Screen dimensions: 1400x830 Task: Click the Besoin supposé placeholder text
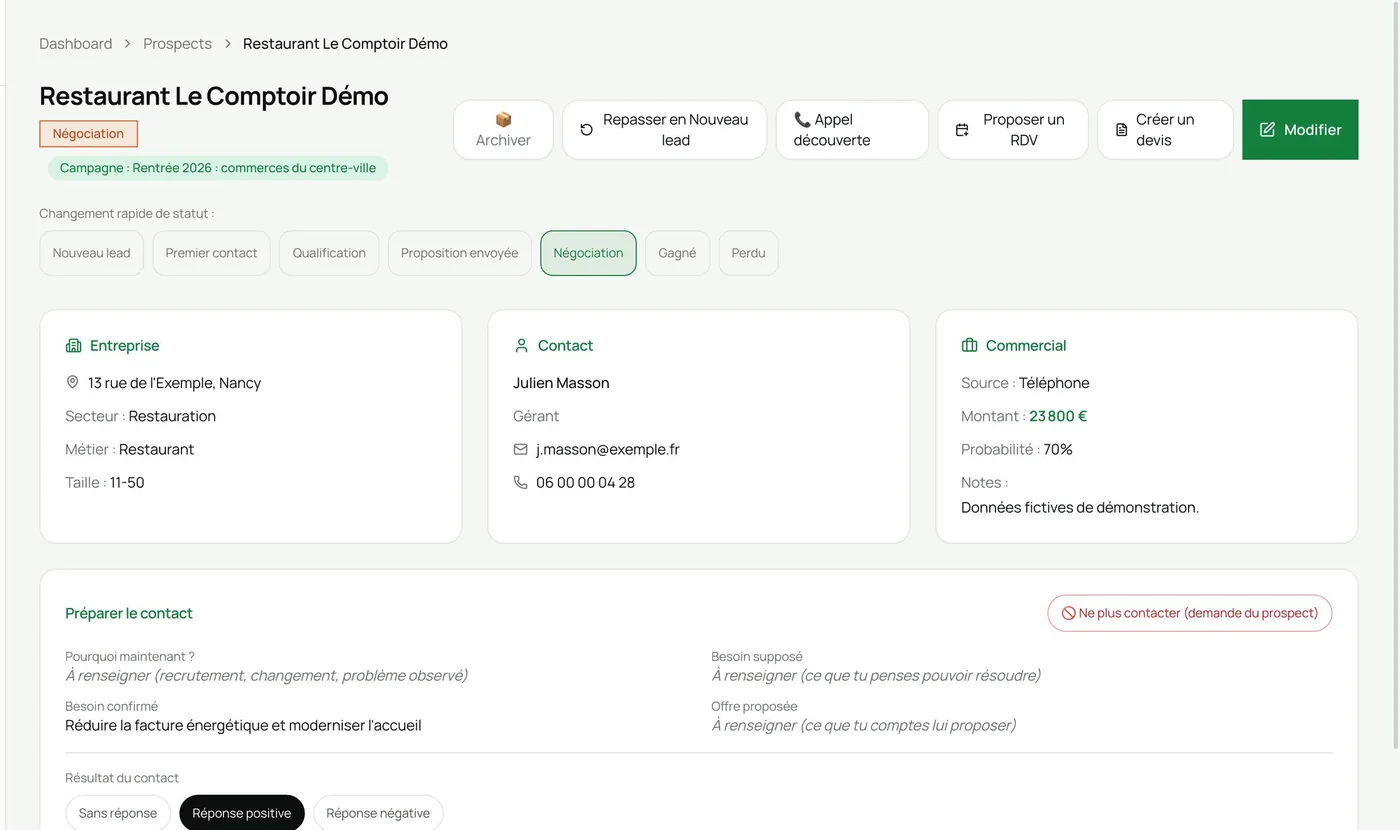point(876,675)
